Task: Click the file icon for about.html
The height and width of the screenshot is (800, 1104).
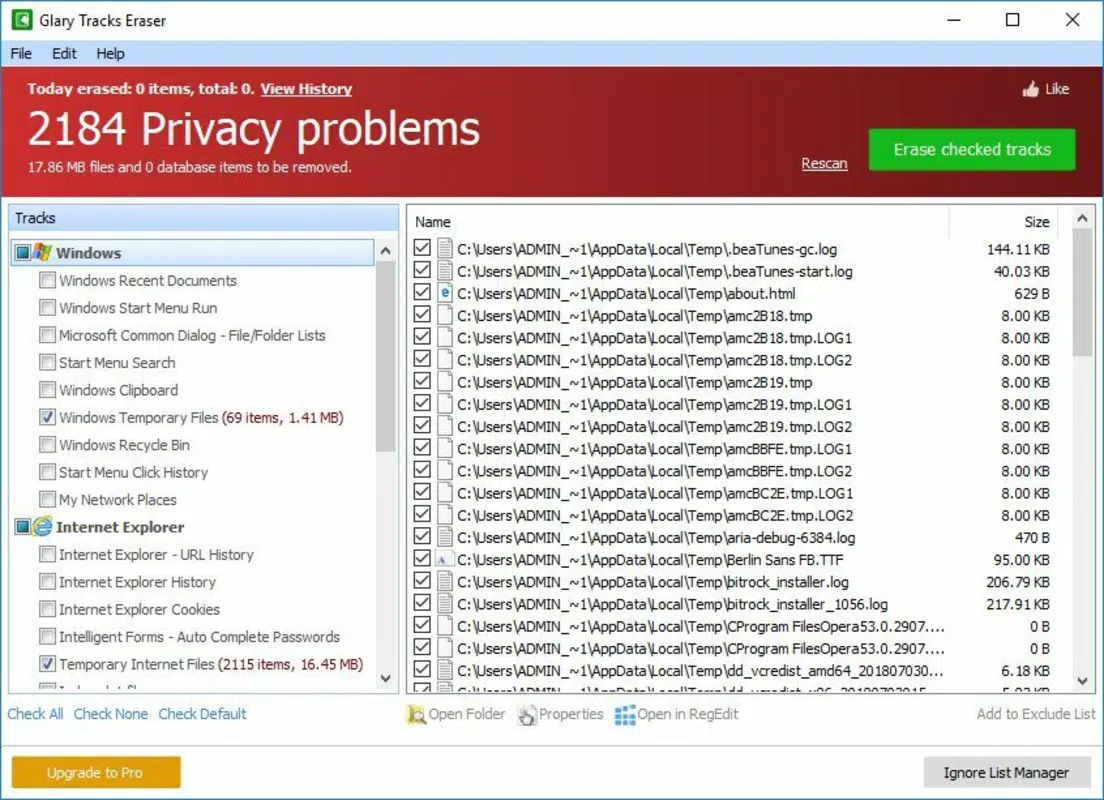Action: pyautogui.click(x=444, y=293)
